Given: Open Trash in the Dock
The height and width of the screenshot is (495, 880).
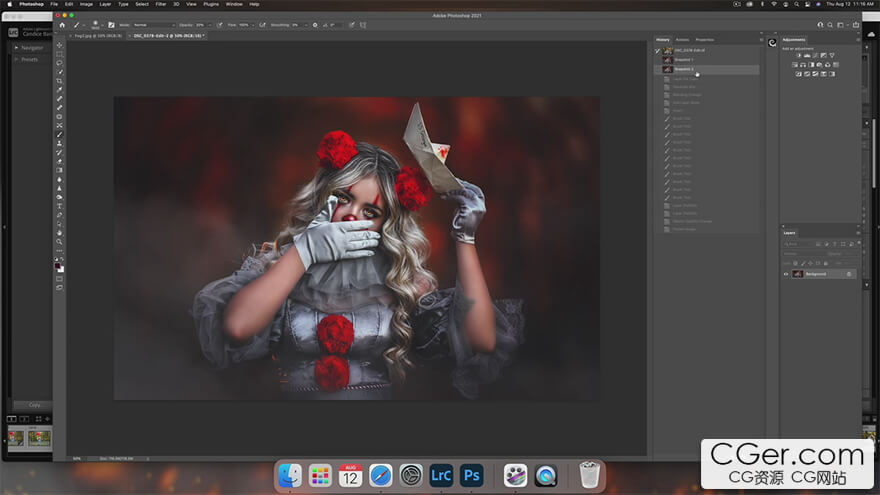Looking at the screenshot, I should (x=589, y=475).
